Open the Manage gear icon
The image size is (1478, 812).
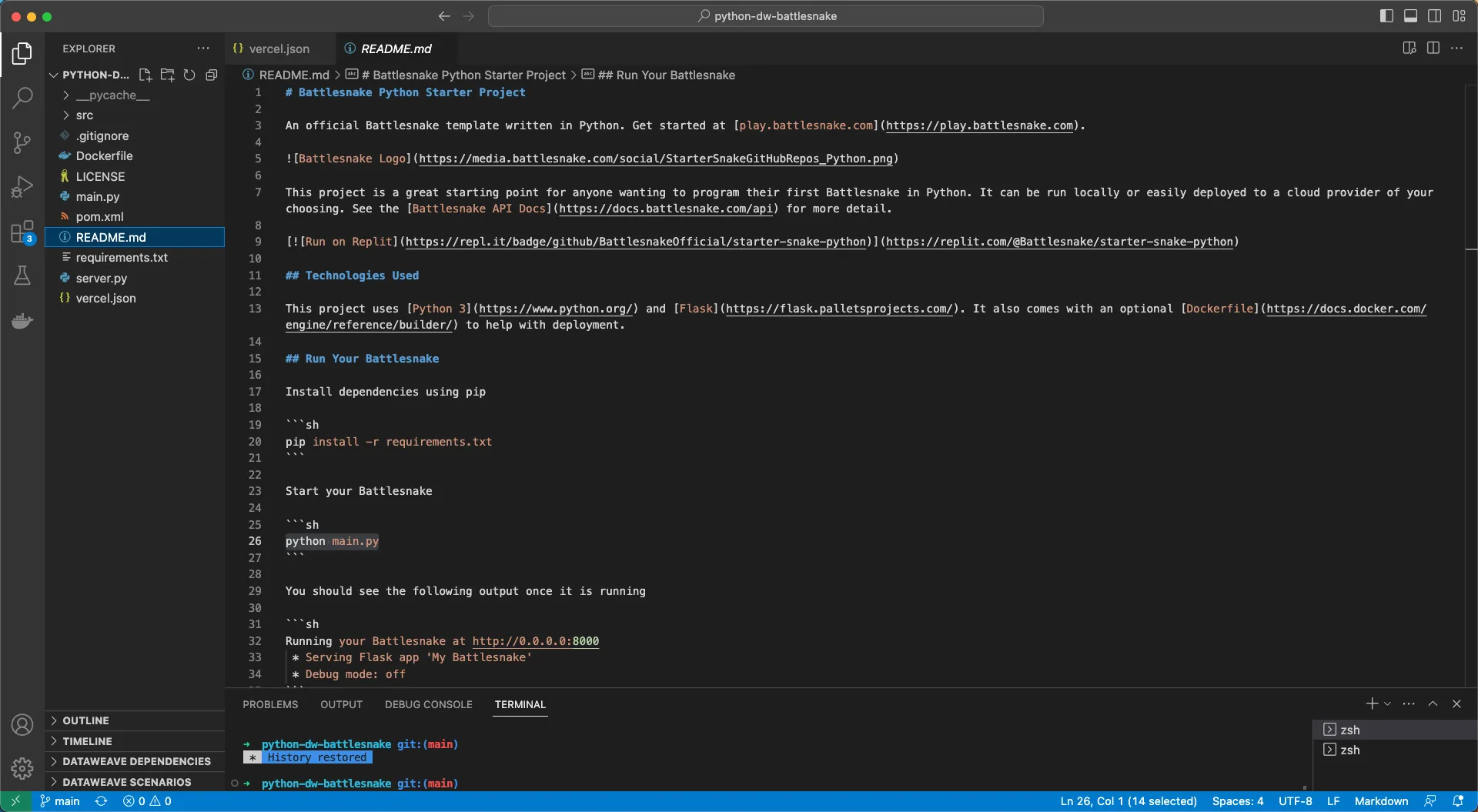pos(22,768)
